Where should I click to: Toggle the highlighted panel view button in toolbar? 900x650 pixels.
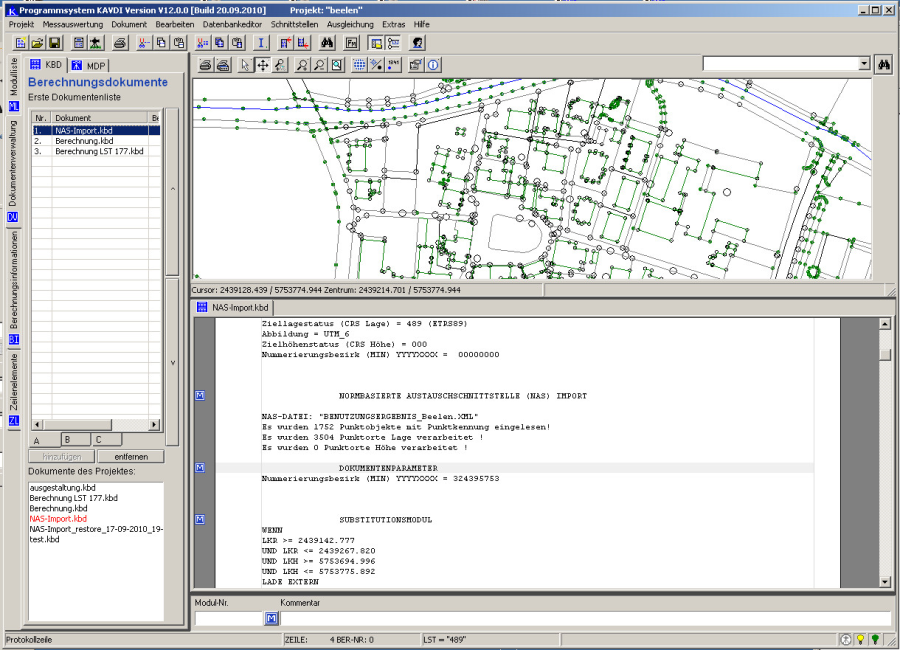click(376, 43)
